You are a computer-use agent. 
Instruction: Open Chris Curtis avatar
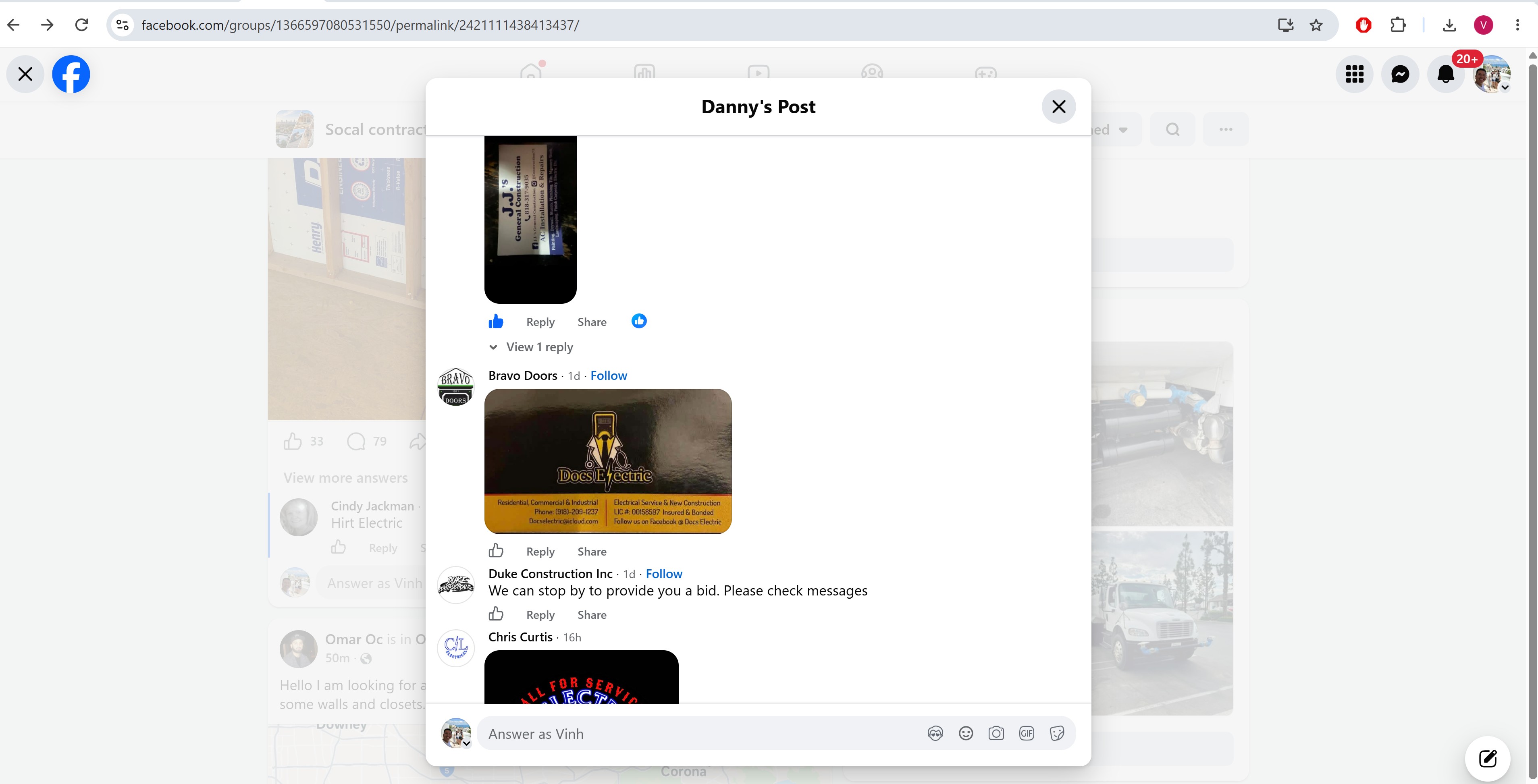pyautogui.click(x=455, y=648)
